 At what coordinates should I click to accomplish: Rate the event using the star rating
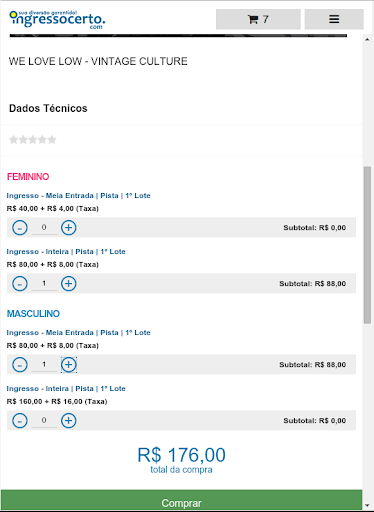click(33, 139)
